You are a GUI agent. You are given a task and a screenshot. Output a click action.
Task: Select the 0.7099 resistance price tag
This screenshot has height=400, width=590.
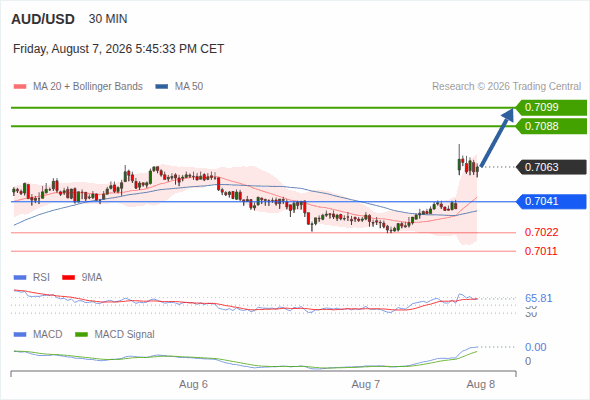tap(551, 108)
